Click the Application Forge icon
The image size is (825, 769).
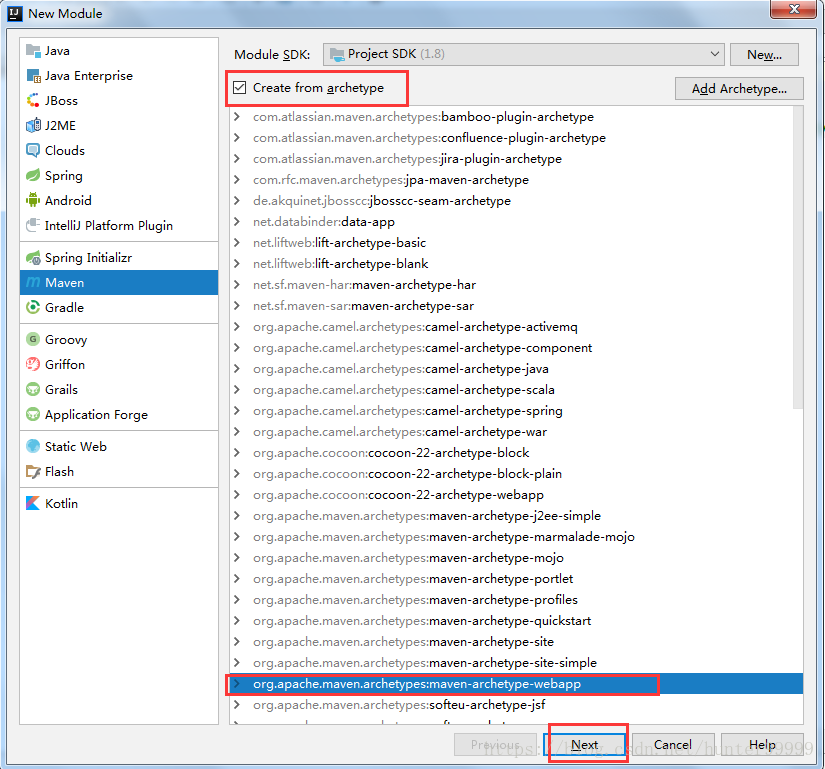(x=33, y=414)
